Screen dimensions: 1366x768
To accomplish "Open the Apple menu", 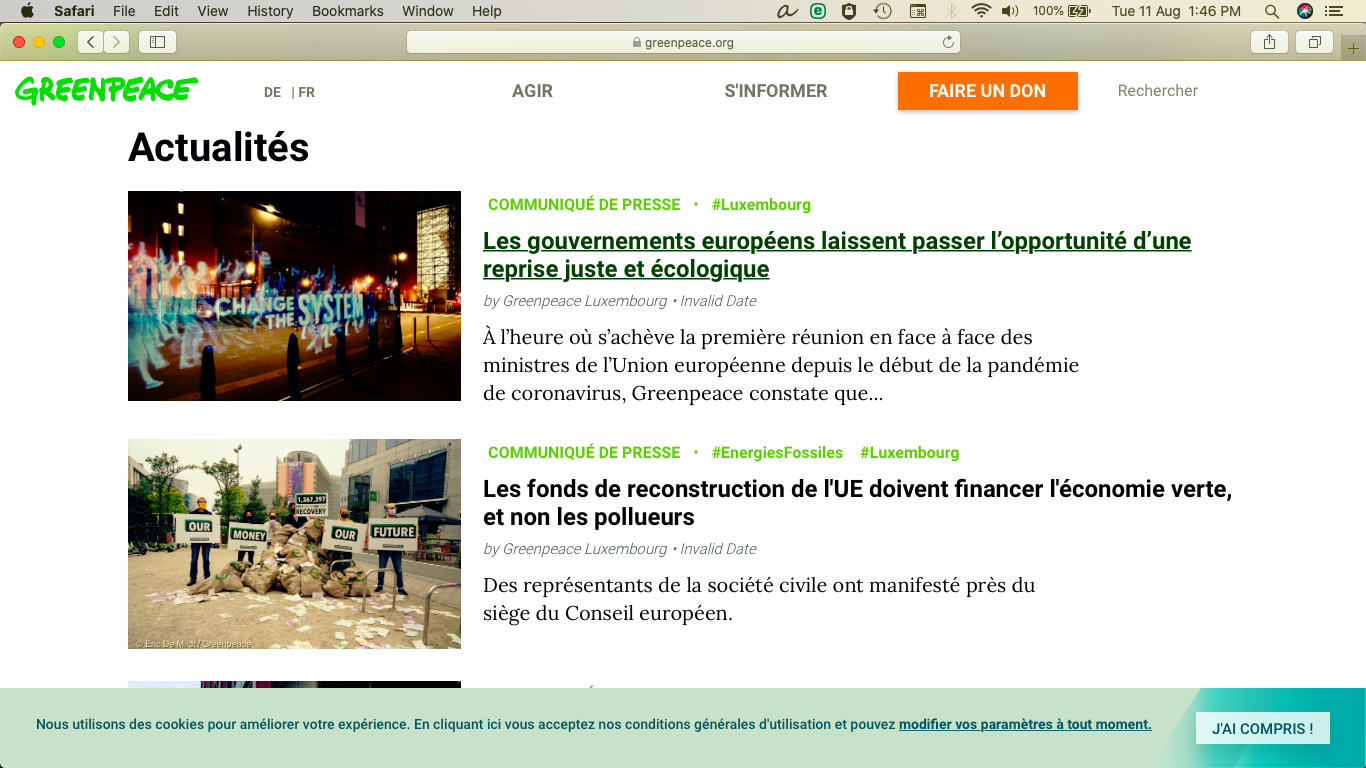I will 27,11.
